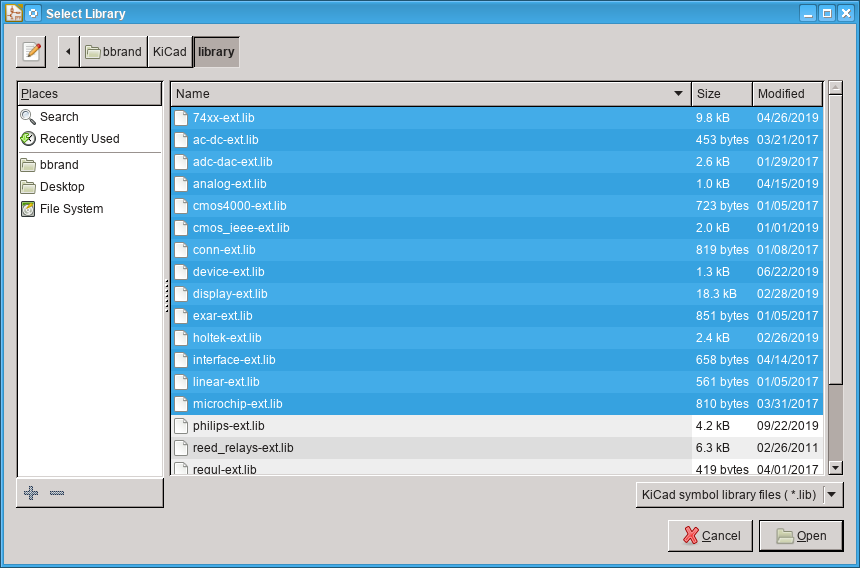Open Recently Used in Places
This screenshot has width=860, height=568.
point(90,139)
